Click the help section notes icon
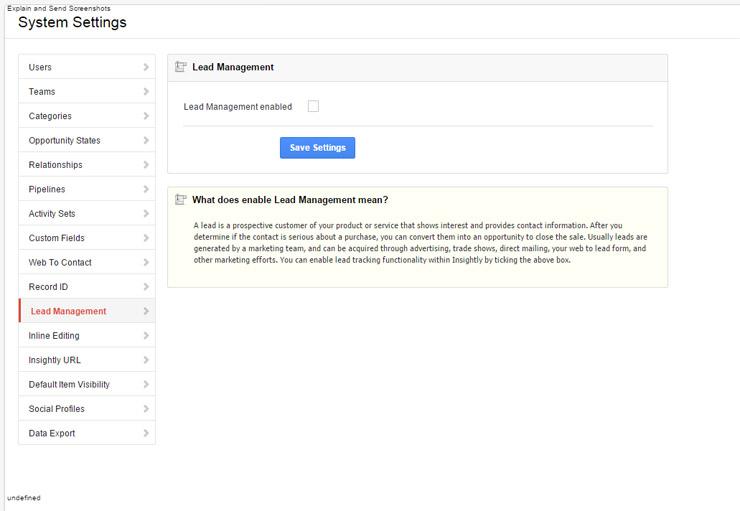 coord(181,200)
